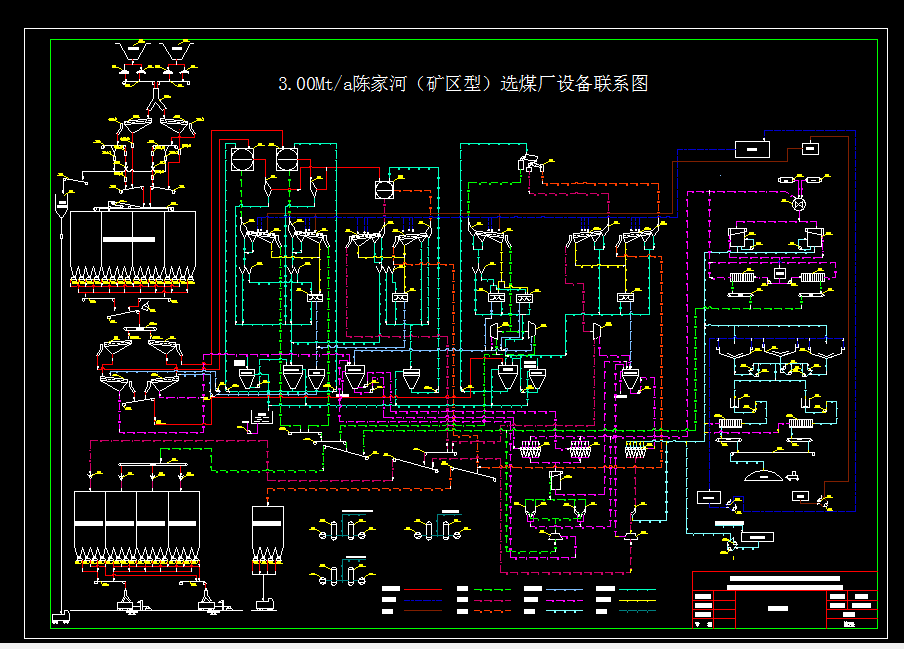Select the circular valve symbol with X mark

coord(799,203)
